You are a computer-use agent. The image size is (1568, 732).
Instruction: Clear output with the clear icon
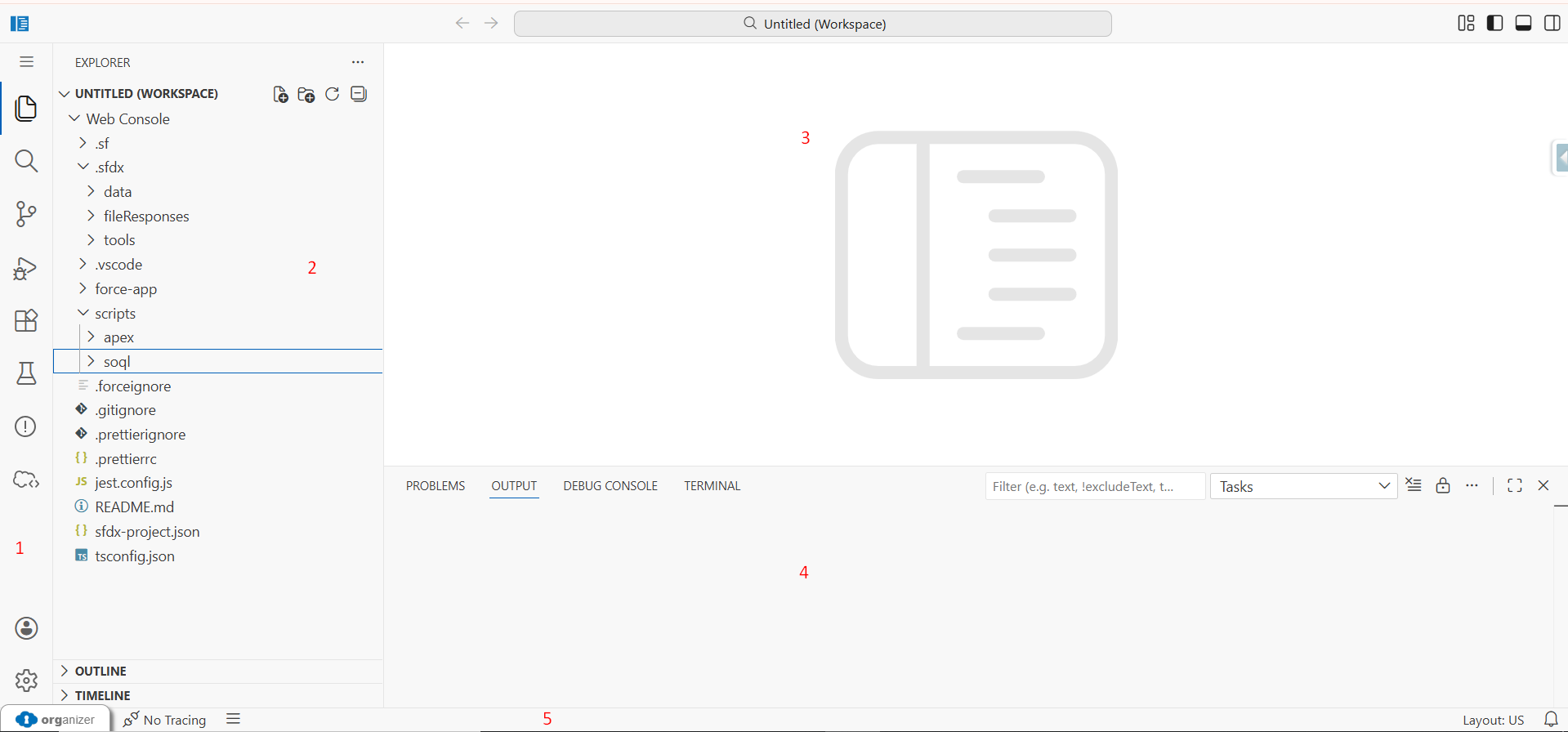coord(1414,485)
